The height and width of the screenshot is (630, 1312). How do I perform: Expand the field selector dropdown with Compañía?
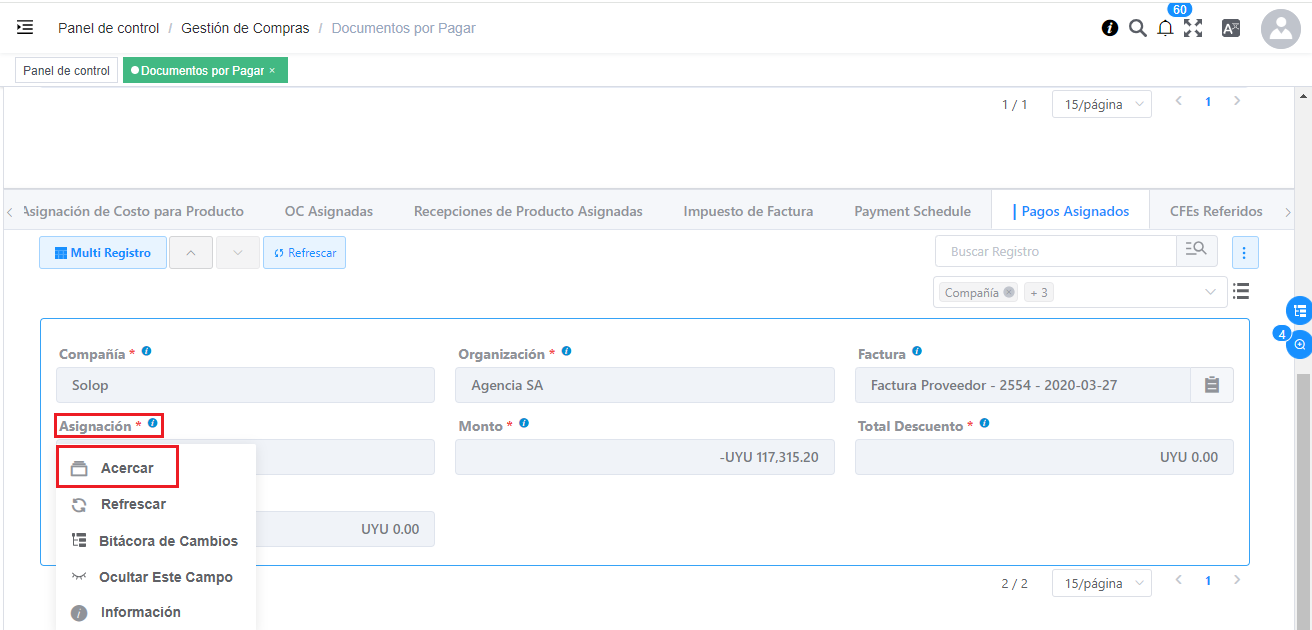pos(1210,293)
